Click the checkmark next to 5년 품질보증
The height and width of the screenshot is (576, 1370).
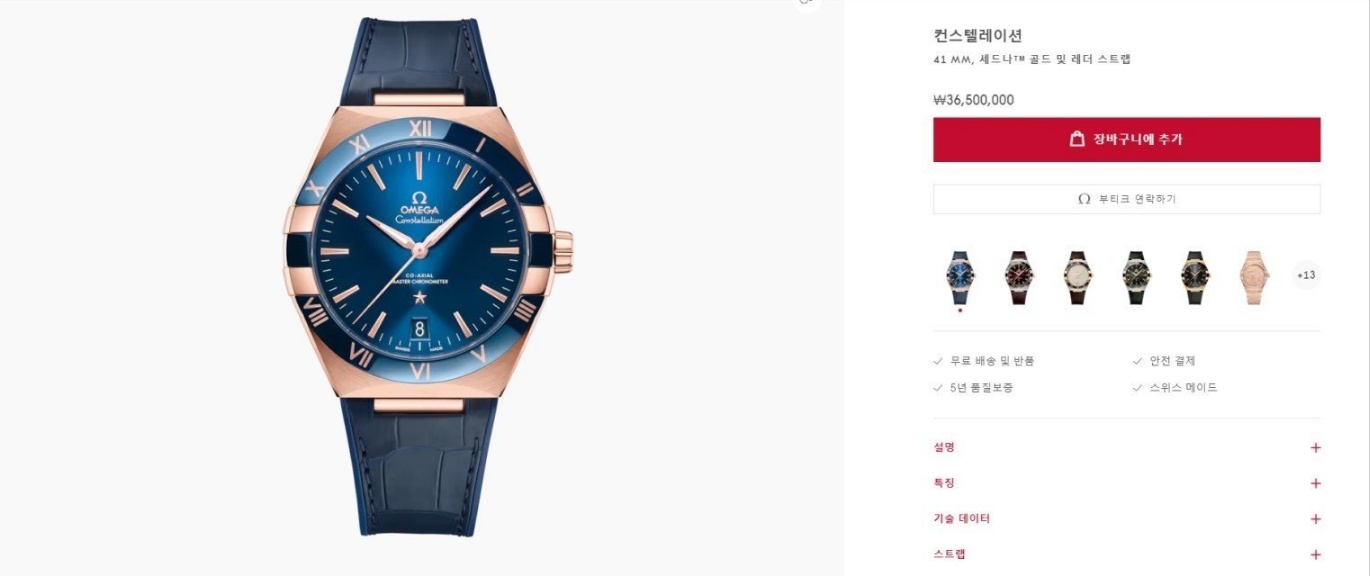point(937,388)
